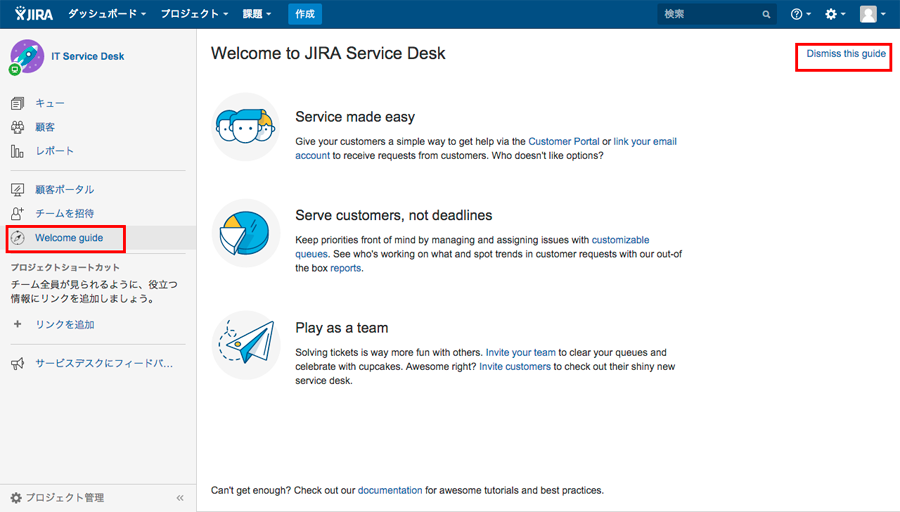This screenshot has height=512, width=900.
Task: Click the Play as a team heading
Action: (342, 328)
